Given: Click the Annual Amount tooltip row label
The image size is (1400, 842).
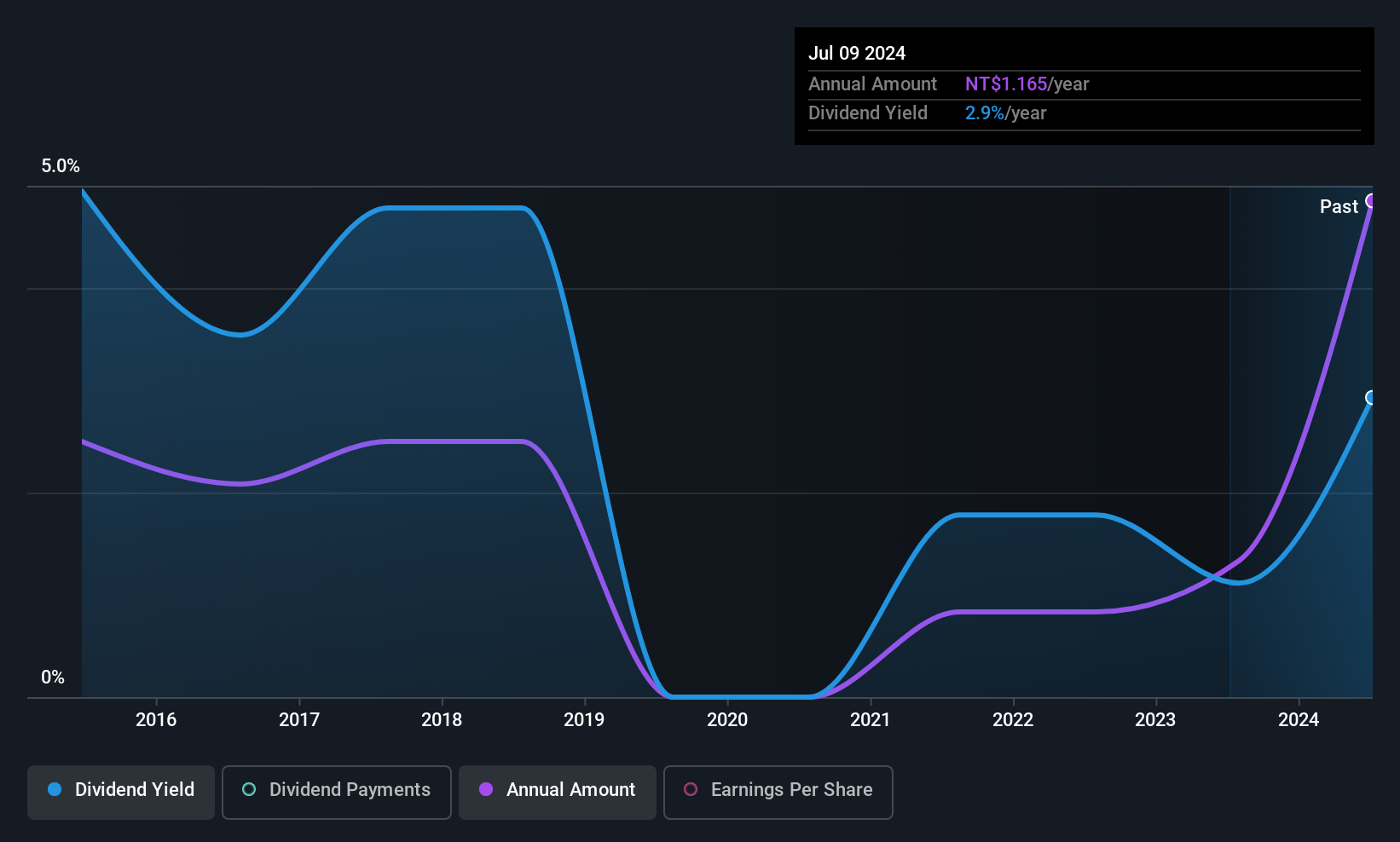Looking at the screenshot, I should tap(872, 84).
